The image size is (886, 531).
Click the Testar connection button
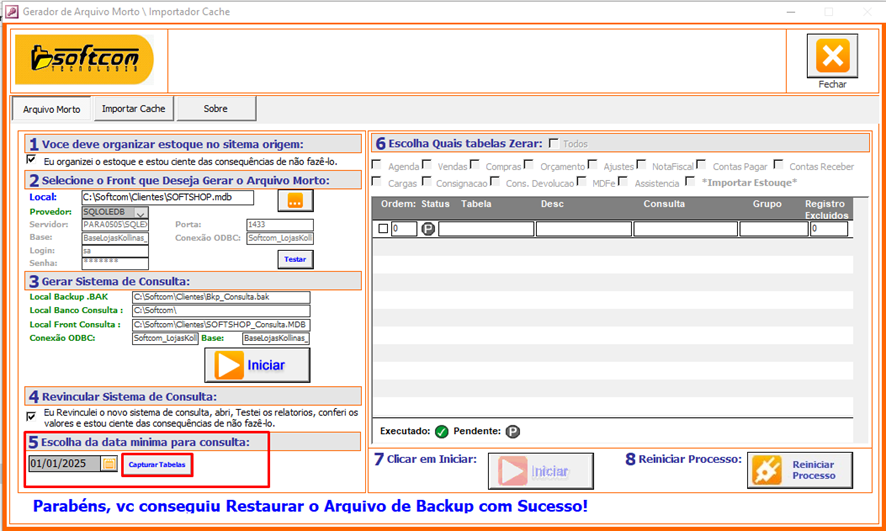coord(295,259)
